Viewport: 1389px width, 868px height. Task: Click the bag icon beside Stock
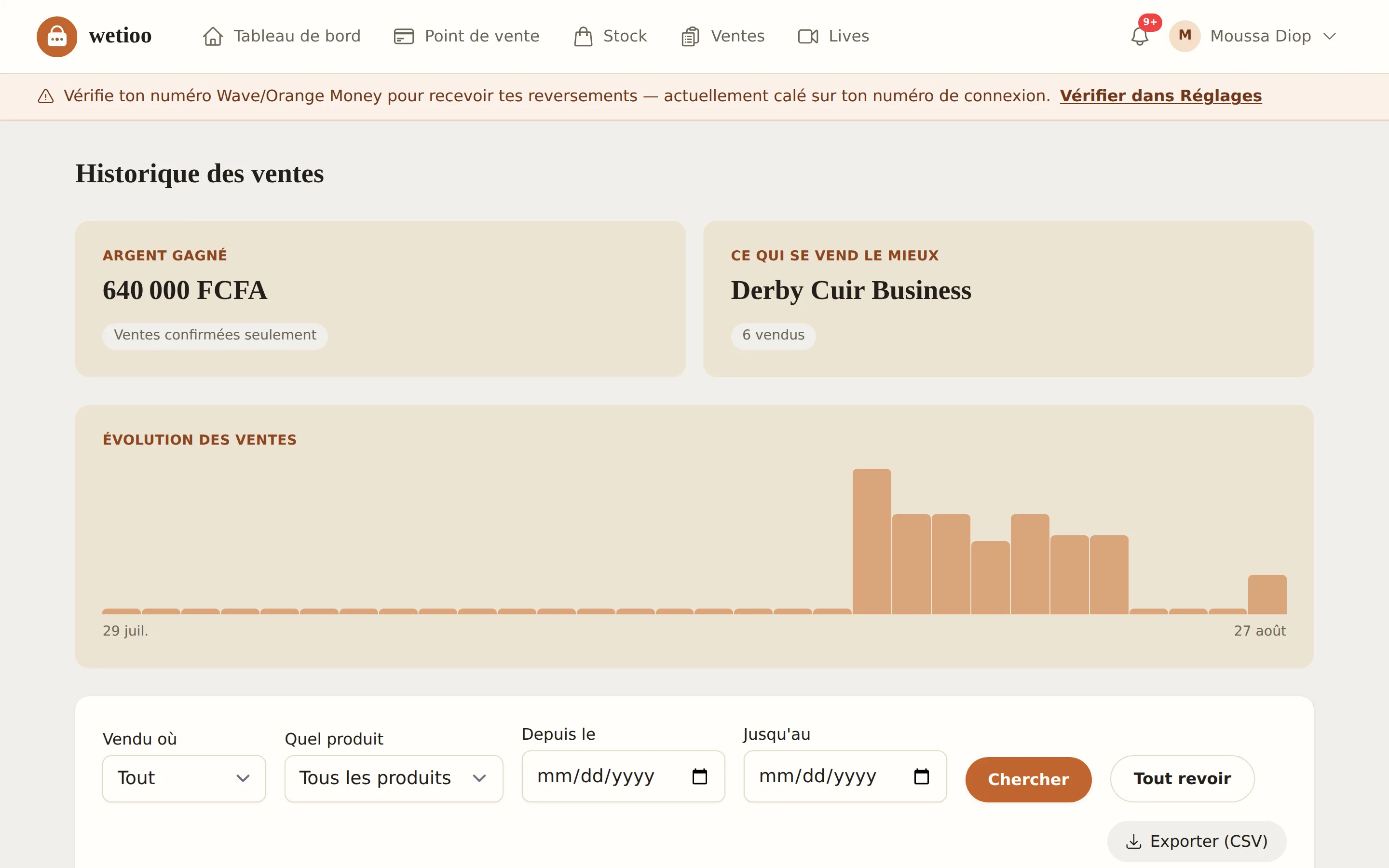pos(583,36)
